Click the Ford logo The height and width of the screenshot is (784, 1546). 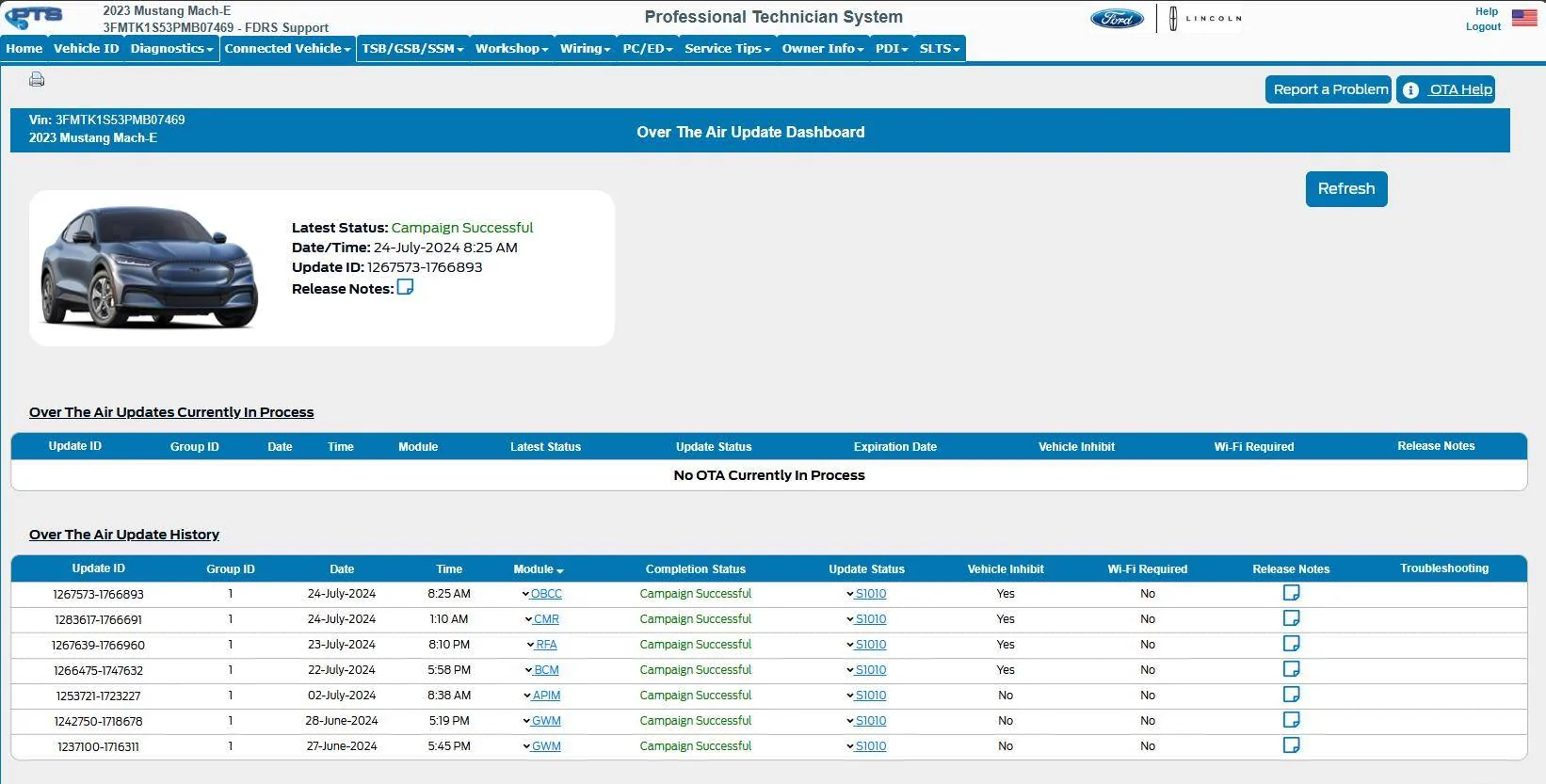[1117, 18]
